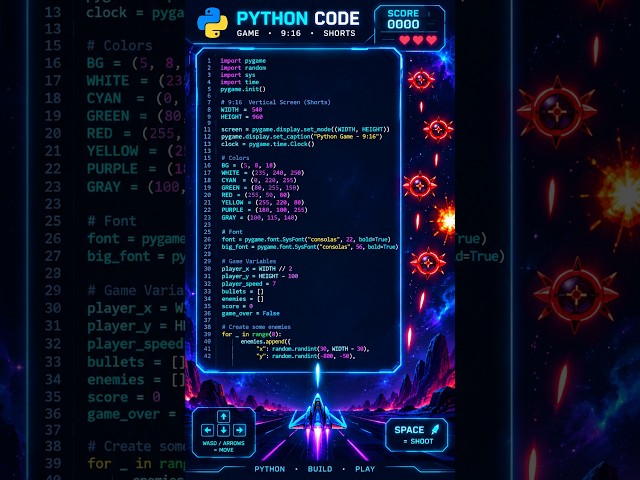Select BUILD in the bottom bar

(x=320, y=469)
